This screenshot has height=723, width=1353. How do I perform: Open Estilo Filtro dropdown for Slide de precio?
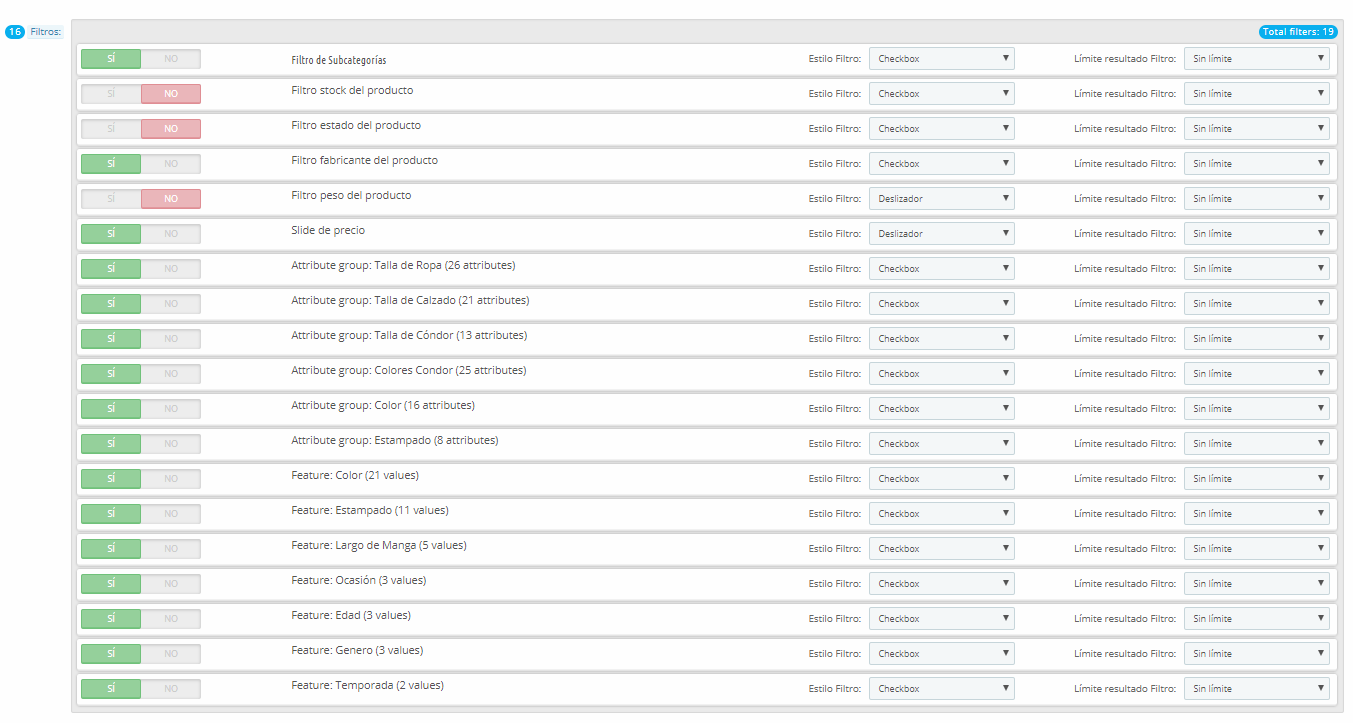pyautogui.click(x=941, y=234)
